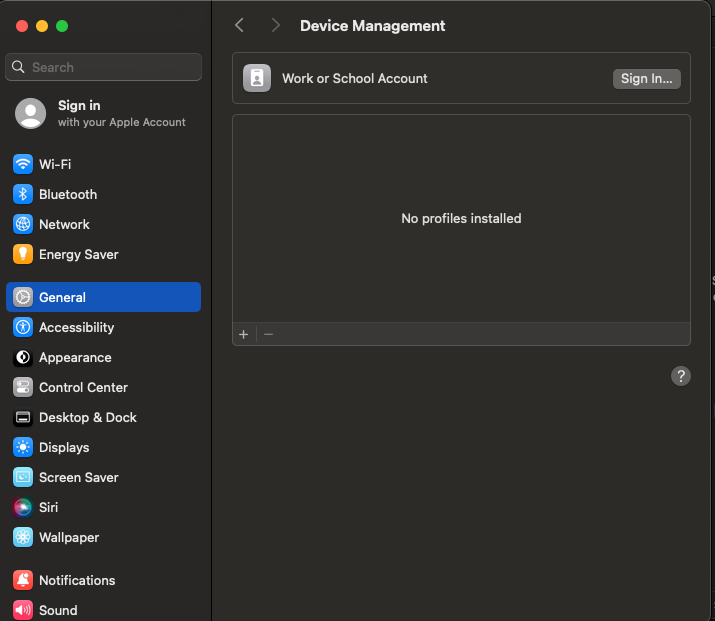Open Energy Saver lightbulb icon
The height and width of the screenshot is (621, 715).
click(23, 254)
